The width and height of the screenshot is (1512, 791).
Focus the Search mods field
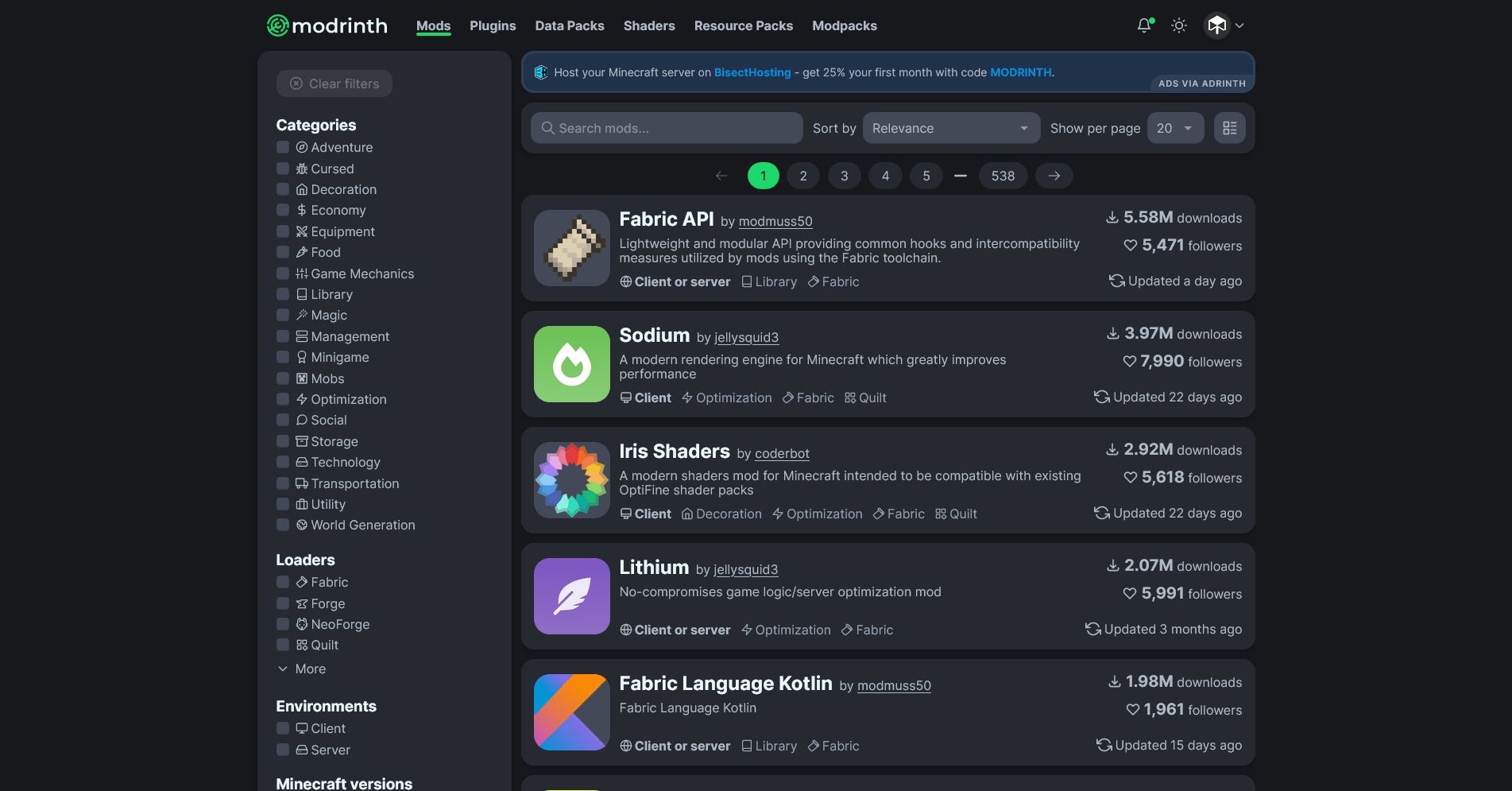click(x=667, y=128)
